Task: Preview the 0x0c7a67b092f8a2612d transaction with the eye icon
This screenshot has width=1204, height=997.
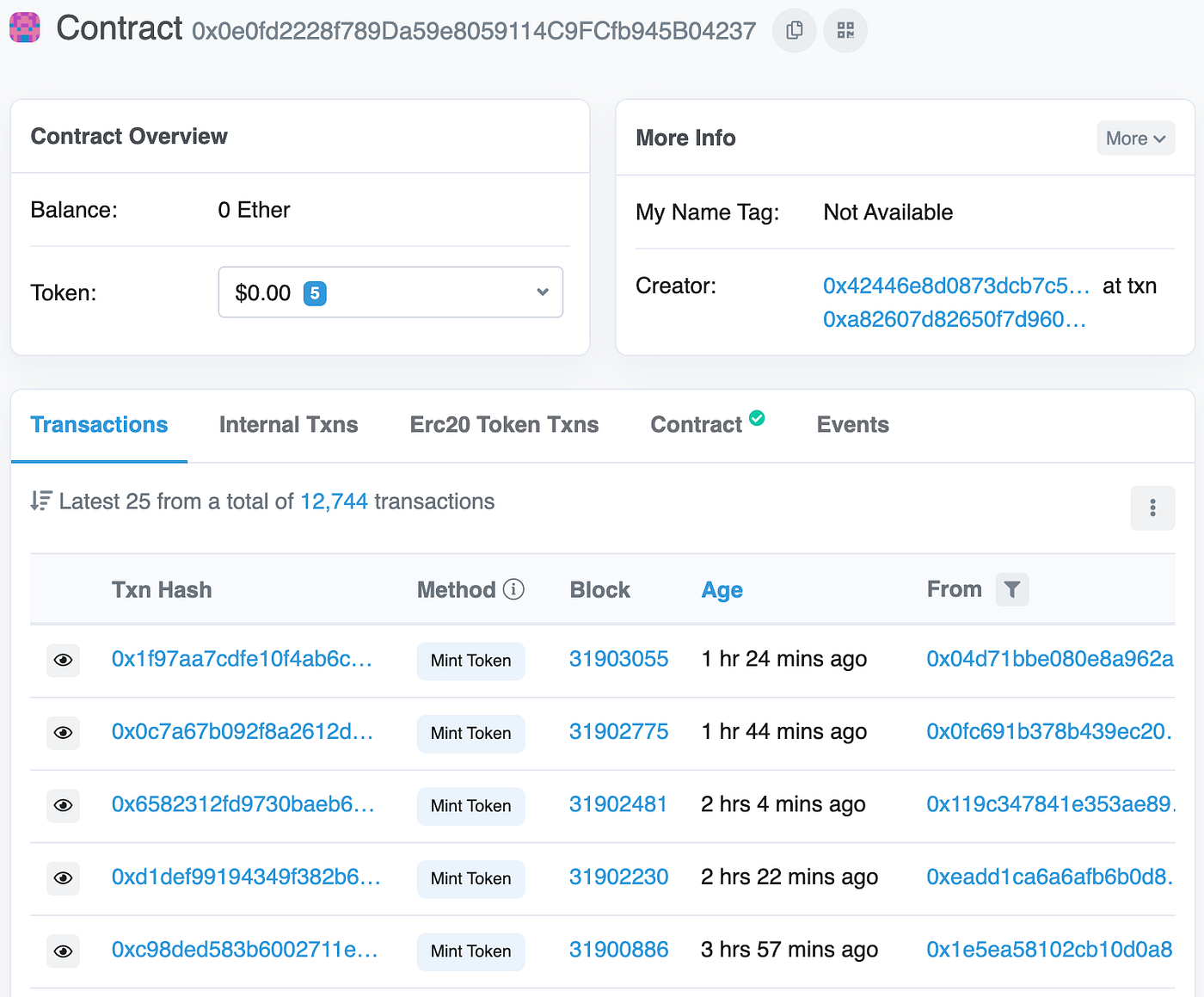Action: click(x=63, y=733)
